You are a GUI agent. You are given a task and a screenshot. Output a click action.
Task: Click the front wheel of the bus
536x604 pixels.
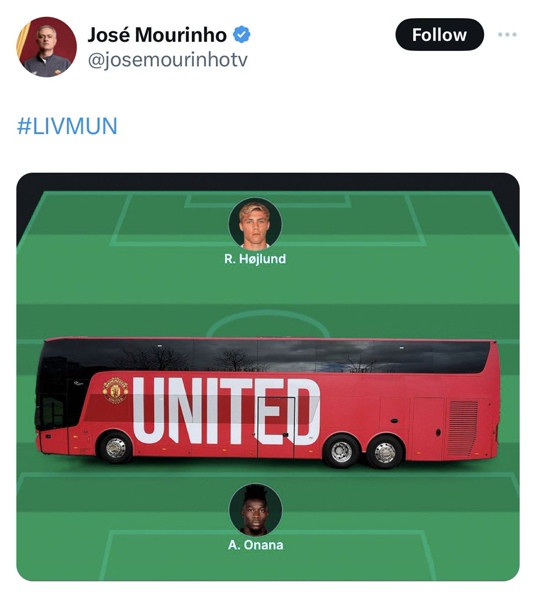(116, 448)
